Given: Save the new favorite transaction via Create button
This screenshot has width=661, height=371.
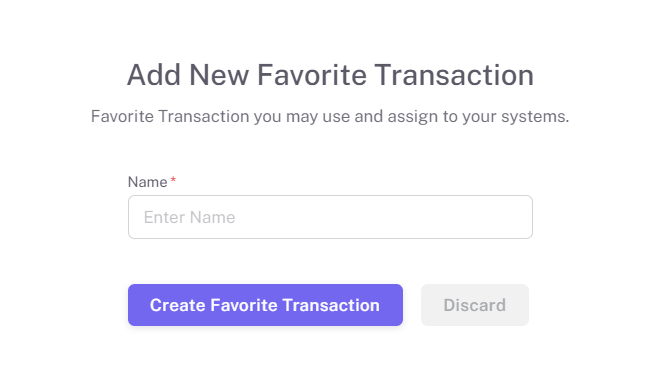Looking at the screenshot, I should pos(265,305).
